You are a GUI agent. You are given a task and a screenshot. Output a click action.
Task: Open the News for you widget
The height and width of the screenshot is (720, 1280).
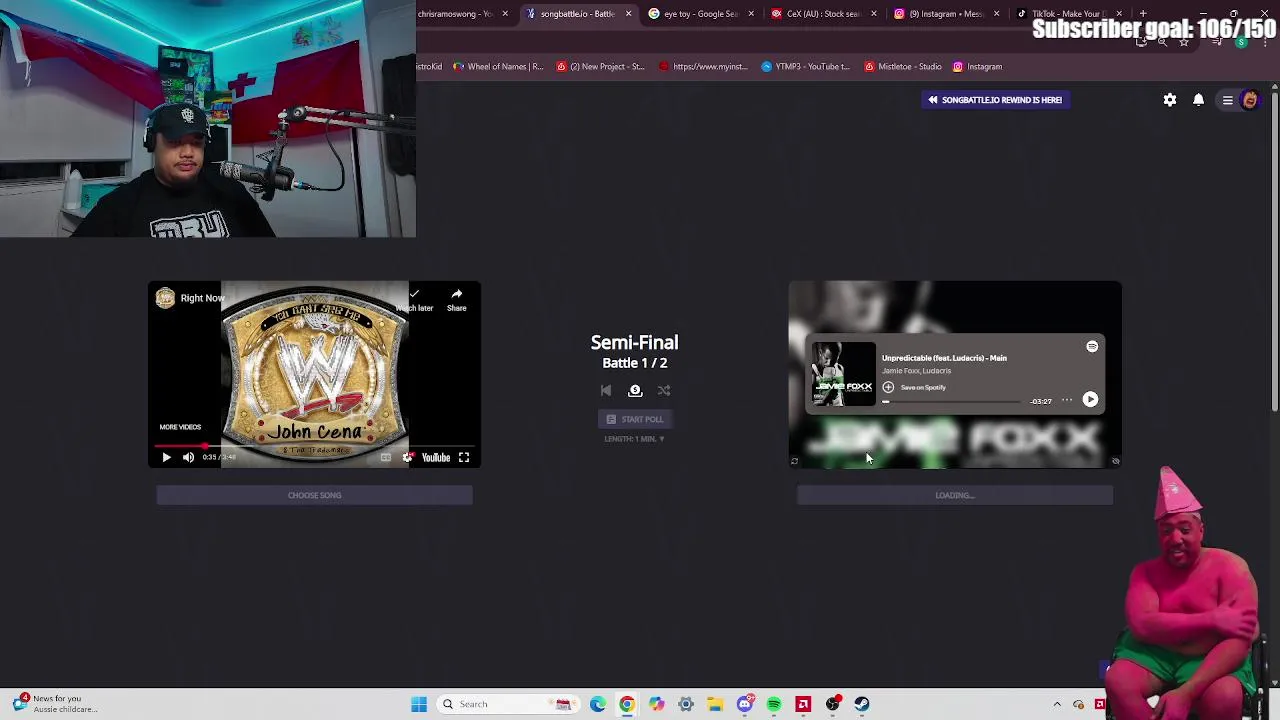(55, 704)
